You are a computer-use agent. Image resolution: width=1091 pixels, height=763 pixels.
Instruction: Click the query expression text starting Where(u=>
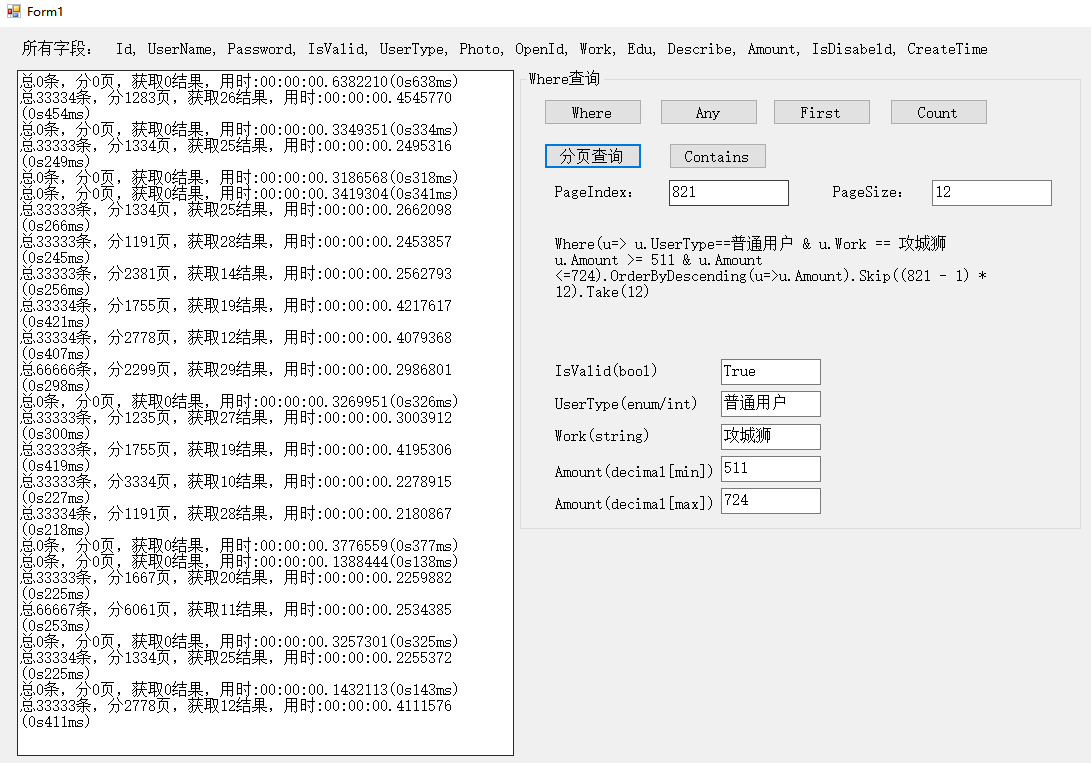coord(770,268)
